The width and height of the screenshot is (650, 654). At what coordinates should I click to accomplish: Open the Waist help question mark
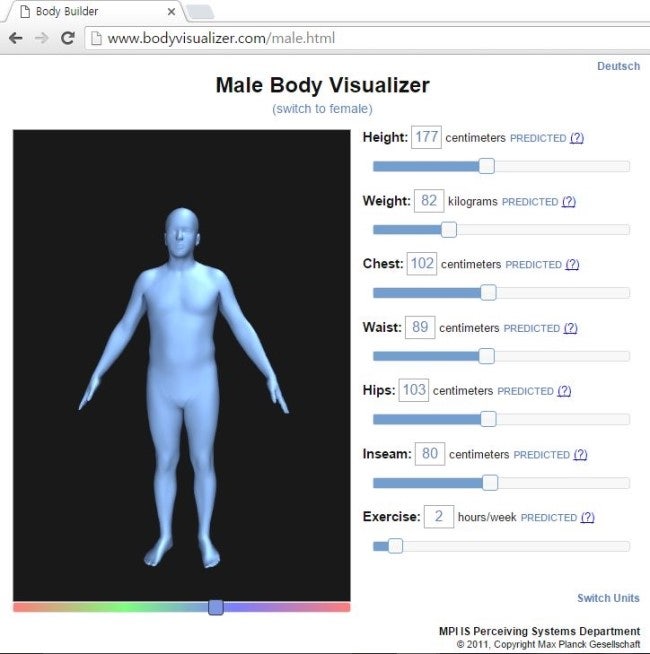(570, 328)
